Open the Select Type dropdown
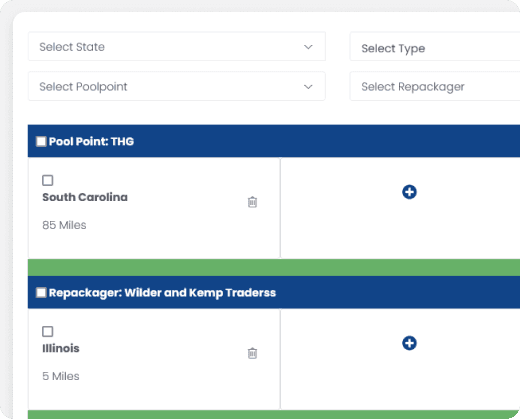Viewport: 520px width, 419px height. click(435, 47)
